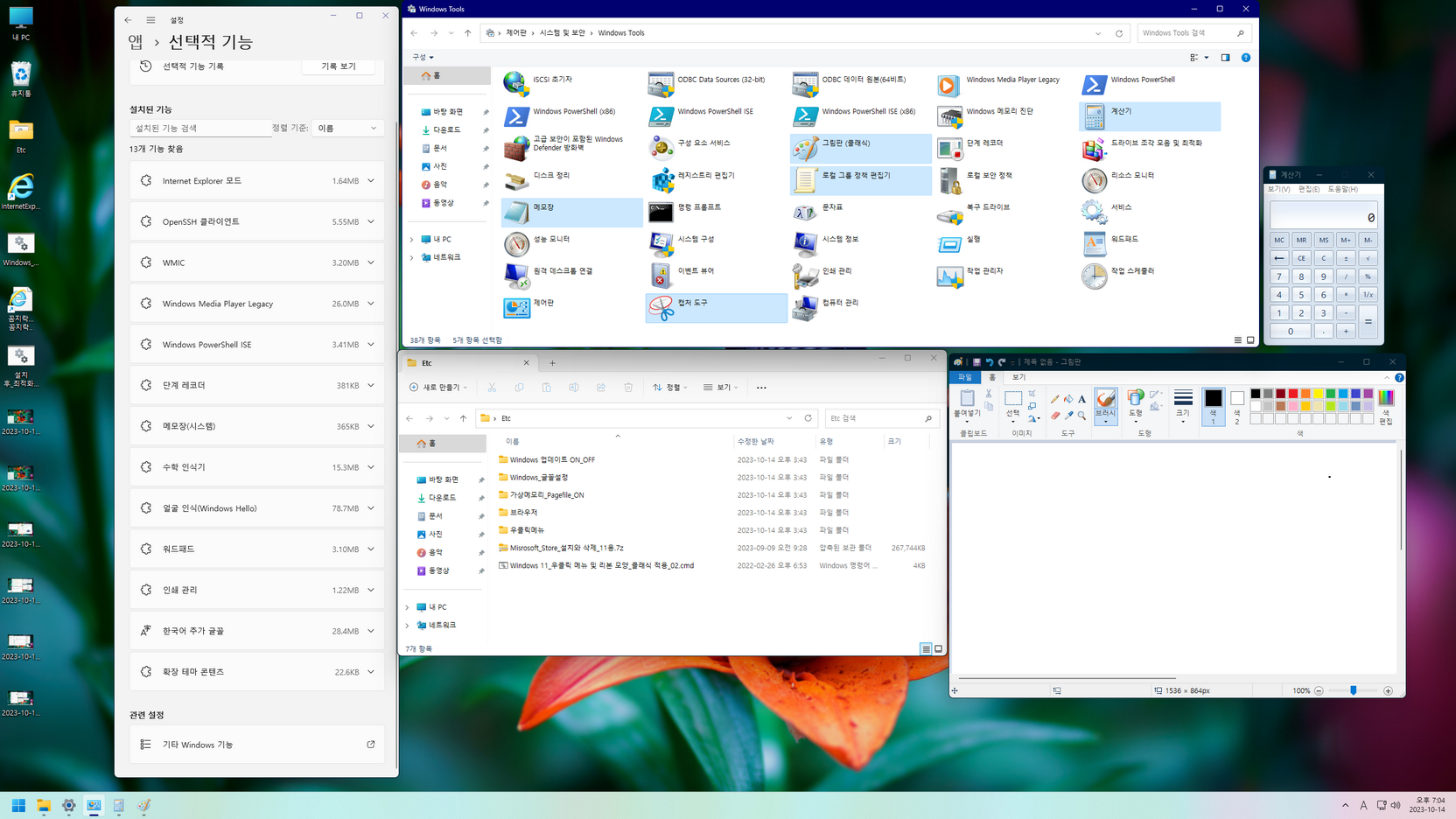Click the Crop icon in Paint image group
Screen dimensions: 1456x819
[x=1032, y=394]
